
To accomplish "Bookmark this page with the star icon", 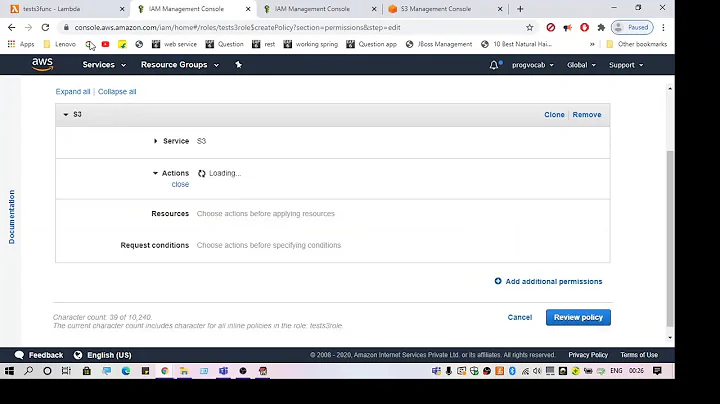I will (529, 27).
